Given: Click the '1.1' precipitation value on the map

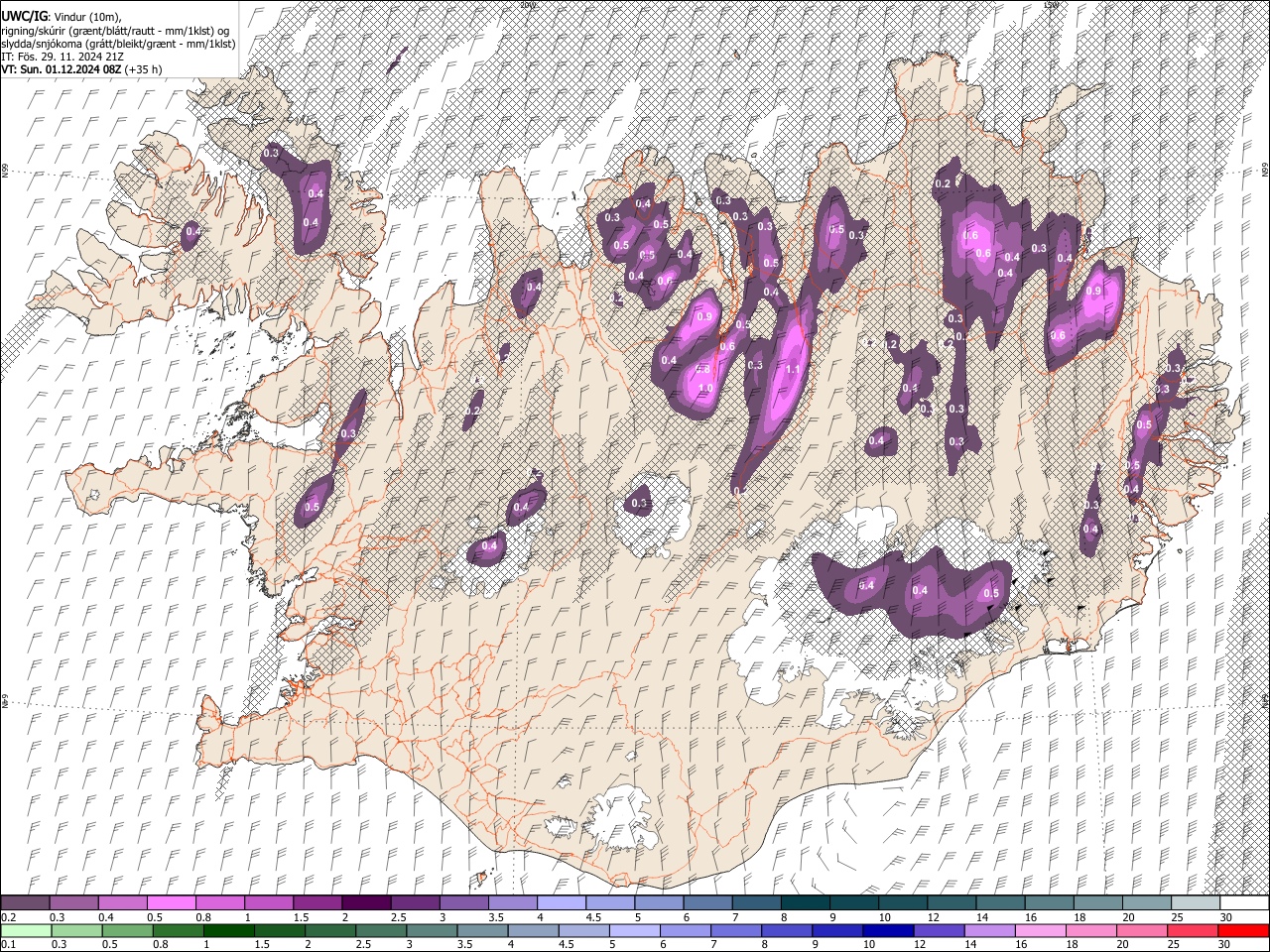Looking at the screenshot, I should (x=793, y=370).
